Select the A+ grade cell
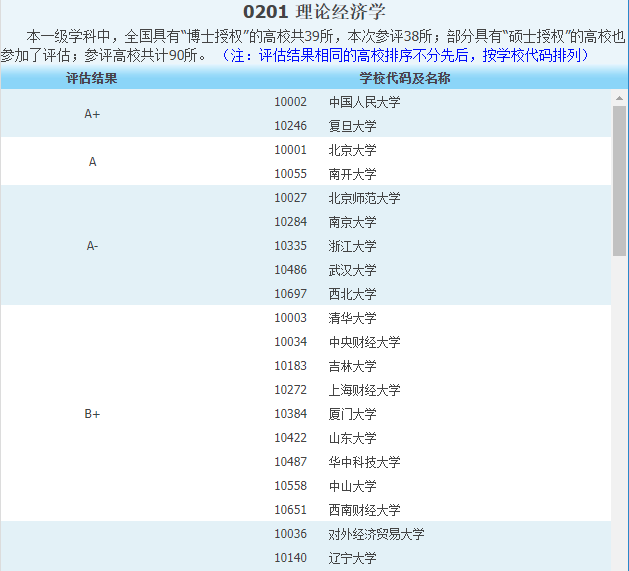This screenshot has height=571, width=629. (92, 114)
